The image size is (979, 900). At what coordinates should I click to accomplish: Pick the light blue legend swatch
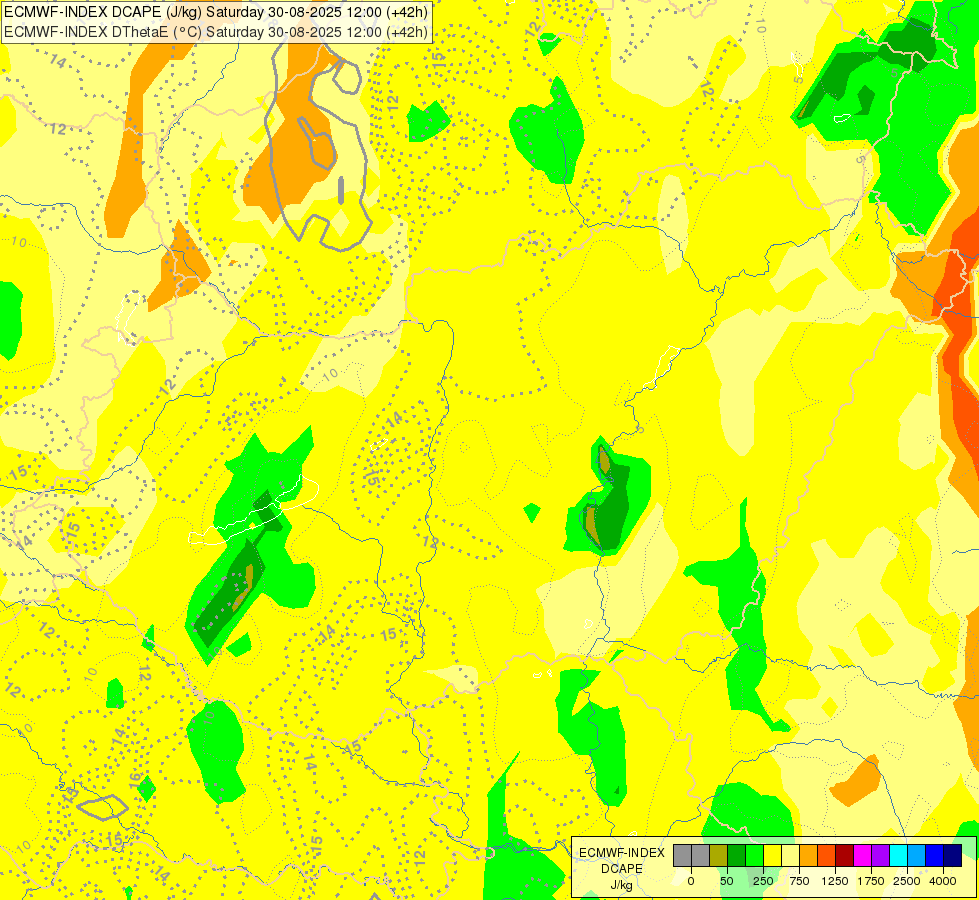tap(917, 856)
